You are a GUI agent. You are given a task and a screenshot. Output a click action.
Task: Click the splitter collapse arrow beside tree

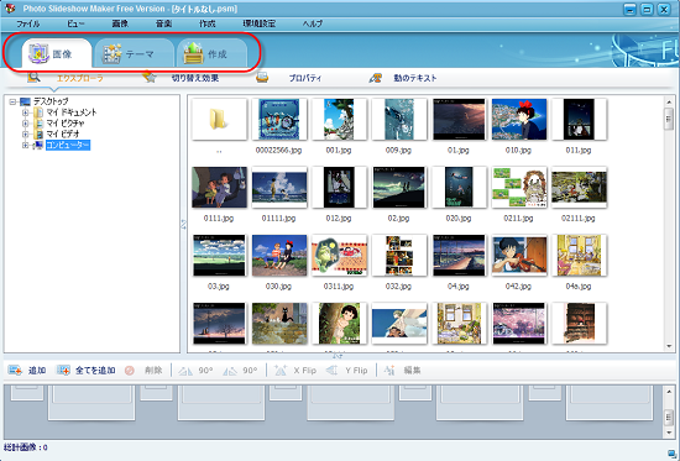(x=183, y=224)
